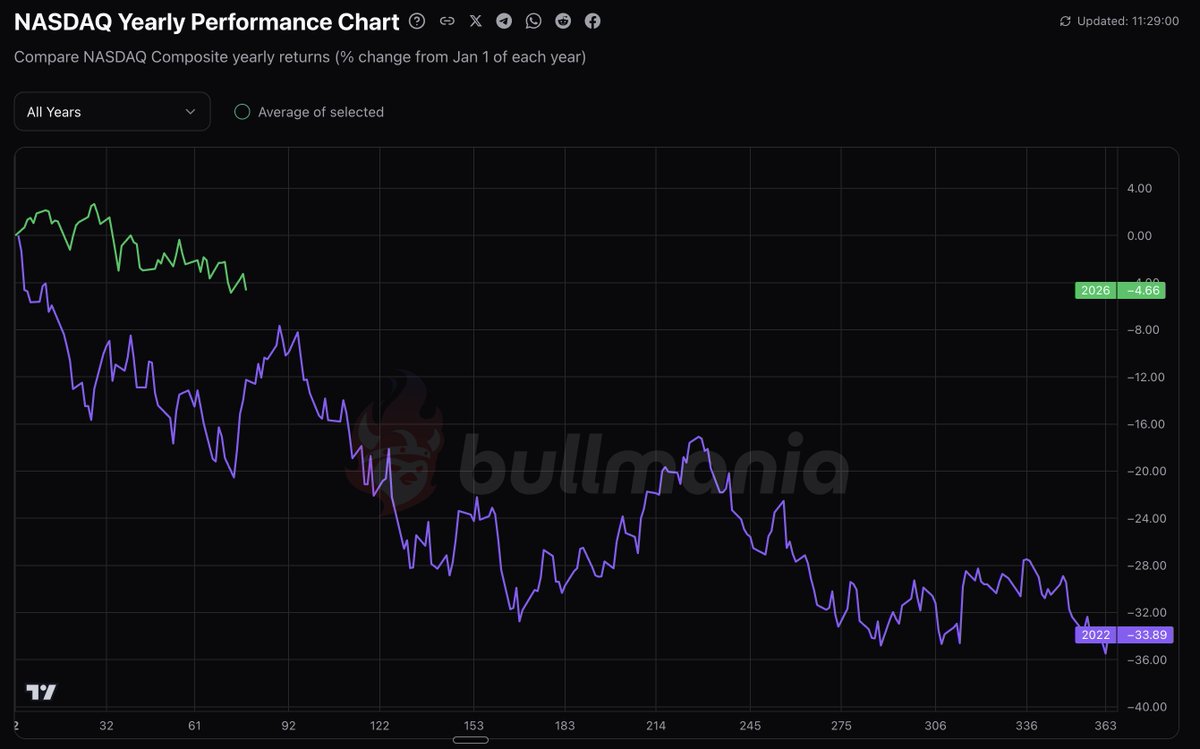
Task: Click day 122 on x-axis
Action: click(x=380, y=725)
